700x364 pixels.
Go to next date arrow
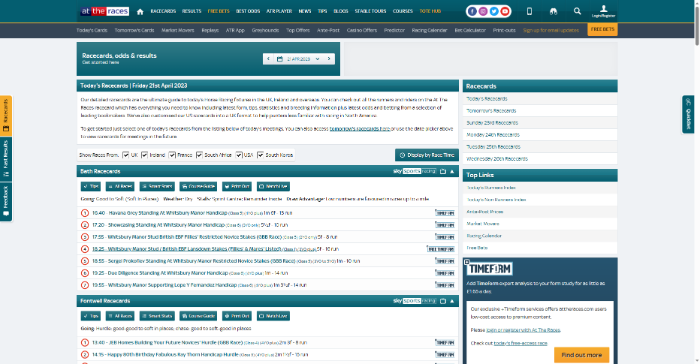pyautogui.click(x=329, y=59)
